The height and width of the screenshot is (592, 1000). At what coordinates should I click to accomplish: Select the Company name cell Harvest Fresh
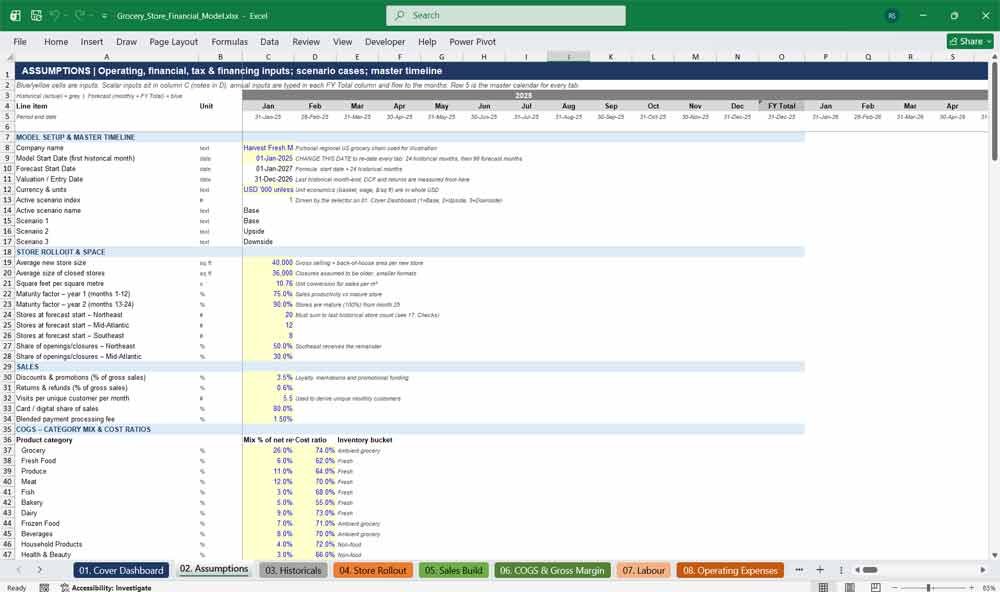coord(268,147)
